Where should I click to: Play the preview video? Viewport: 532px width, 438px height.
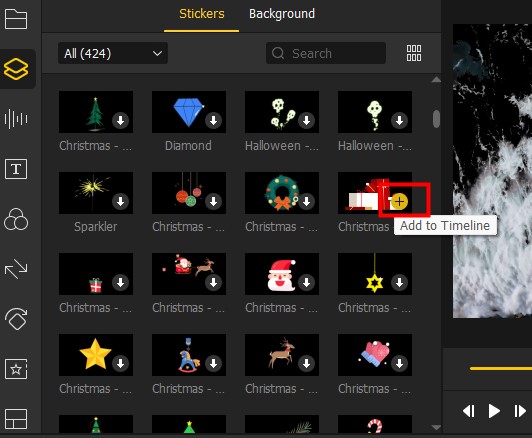tap(494, 411)
